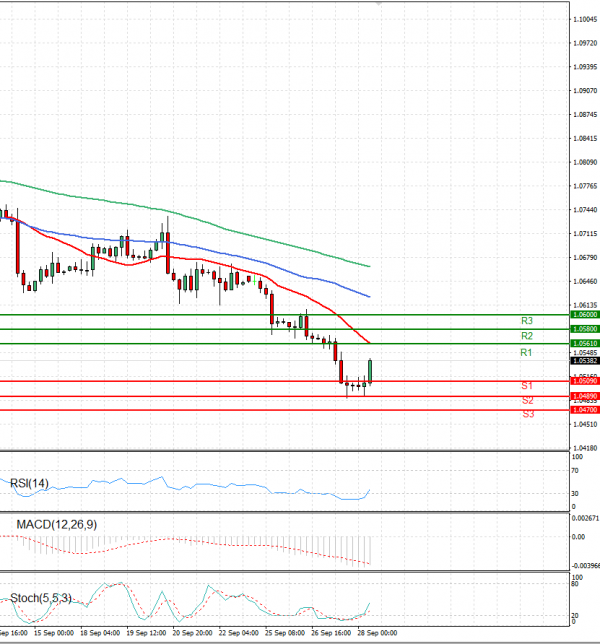Click the S1 support label

(527, 386)
